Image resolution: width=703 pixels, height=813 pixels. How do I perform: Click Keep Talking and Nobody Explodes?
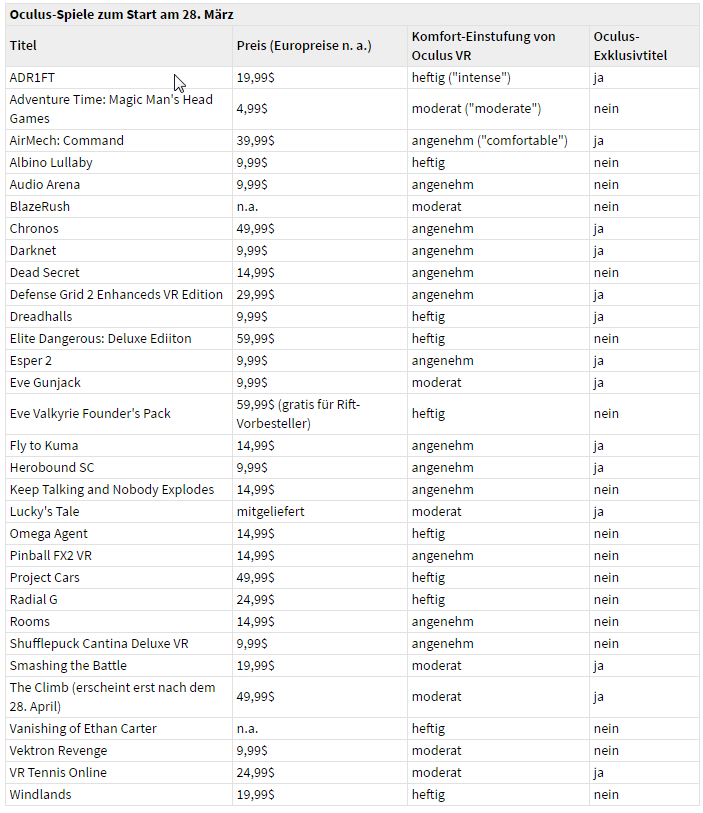tap(112, 489)
